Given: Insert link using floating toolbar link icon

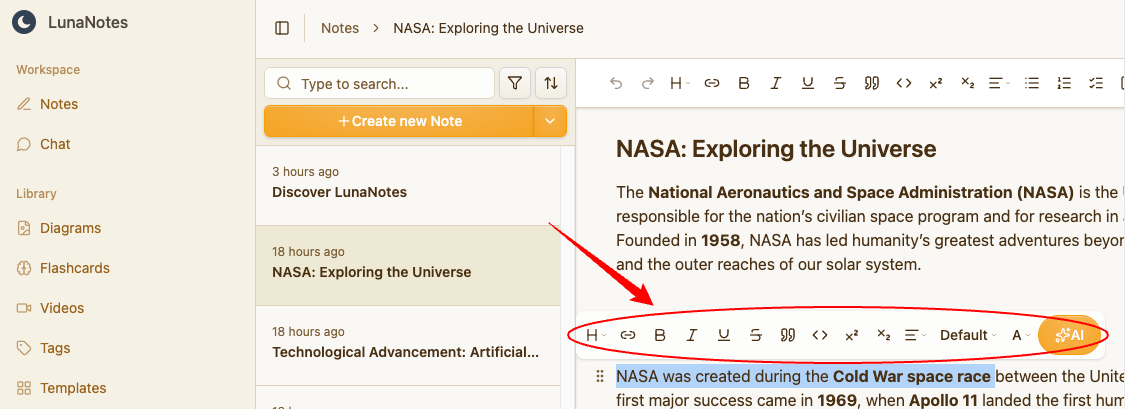Looking at the screenshot, I should (x=628, y=335).
